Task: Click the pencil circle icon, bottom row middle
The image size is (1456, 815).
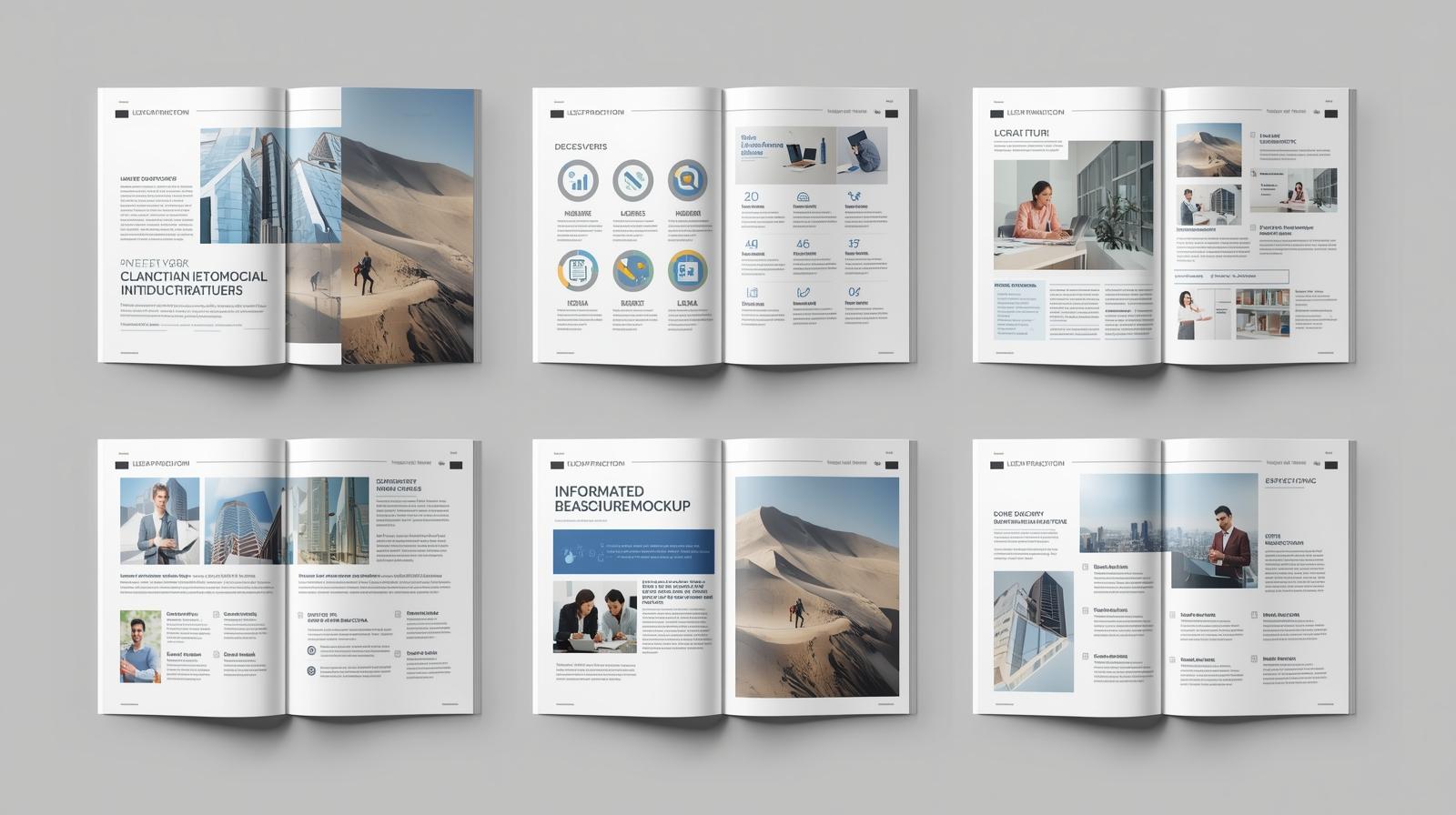Action: (632, 270)
